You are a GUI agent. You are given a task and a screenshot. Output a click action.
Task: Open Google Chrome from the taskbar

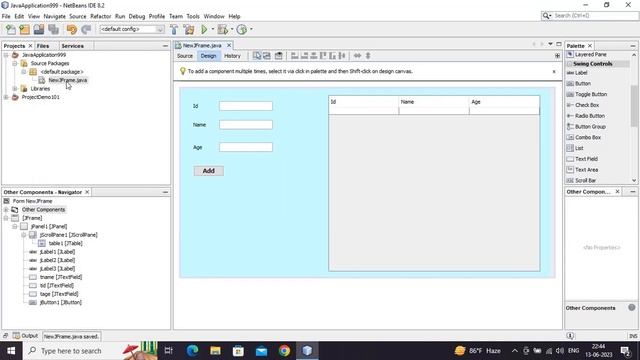284,351
